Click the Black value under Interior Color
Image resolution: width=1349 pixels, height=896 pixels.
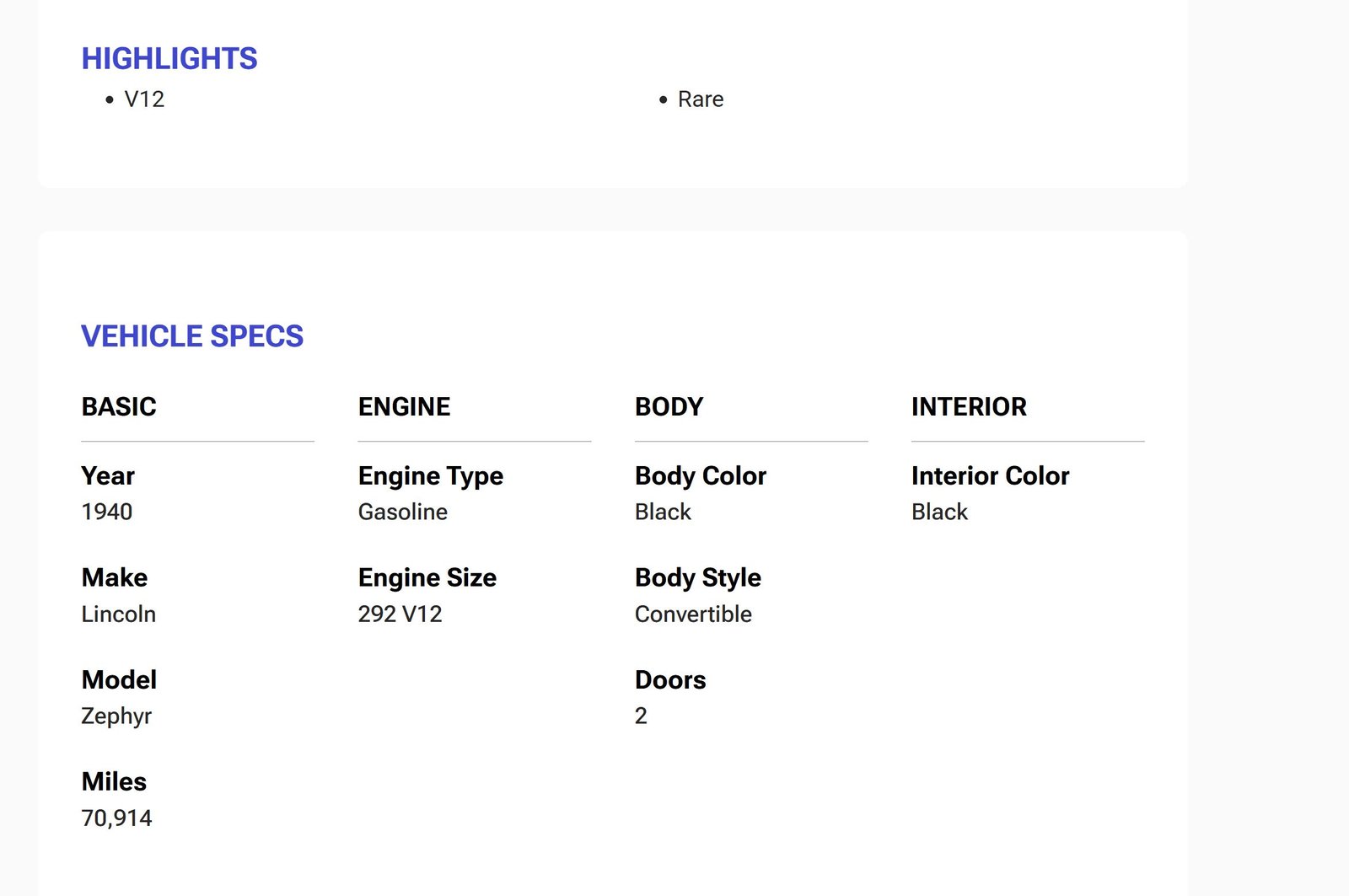(x=939, y=512)
